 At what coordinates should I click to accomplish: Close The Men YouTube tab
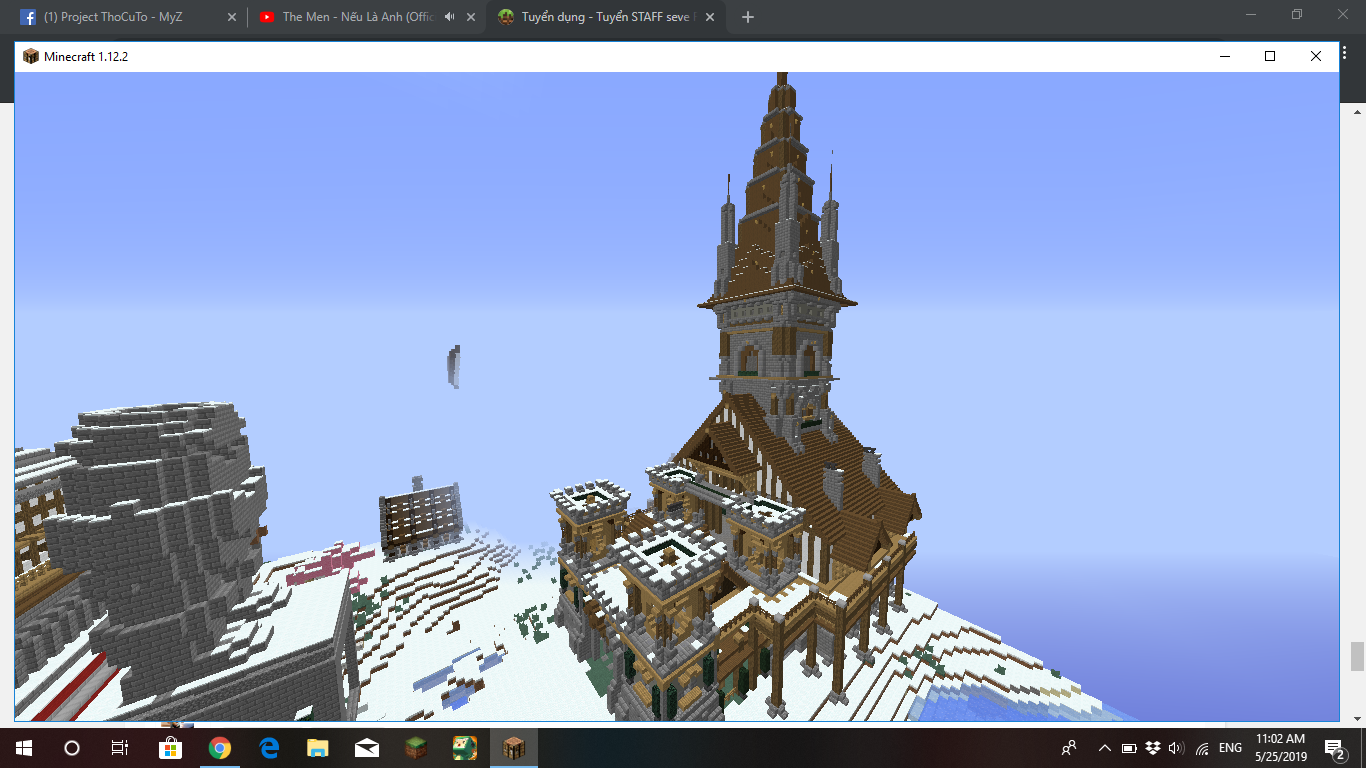click(471, 17)
